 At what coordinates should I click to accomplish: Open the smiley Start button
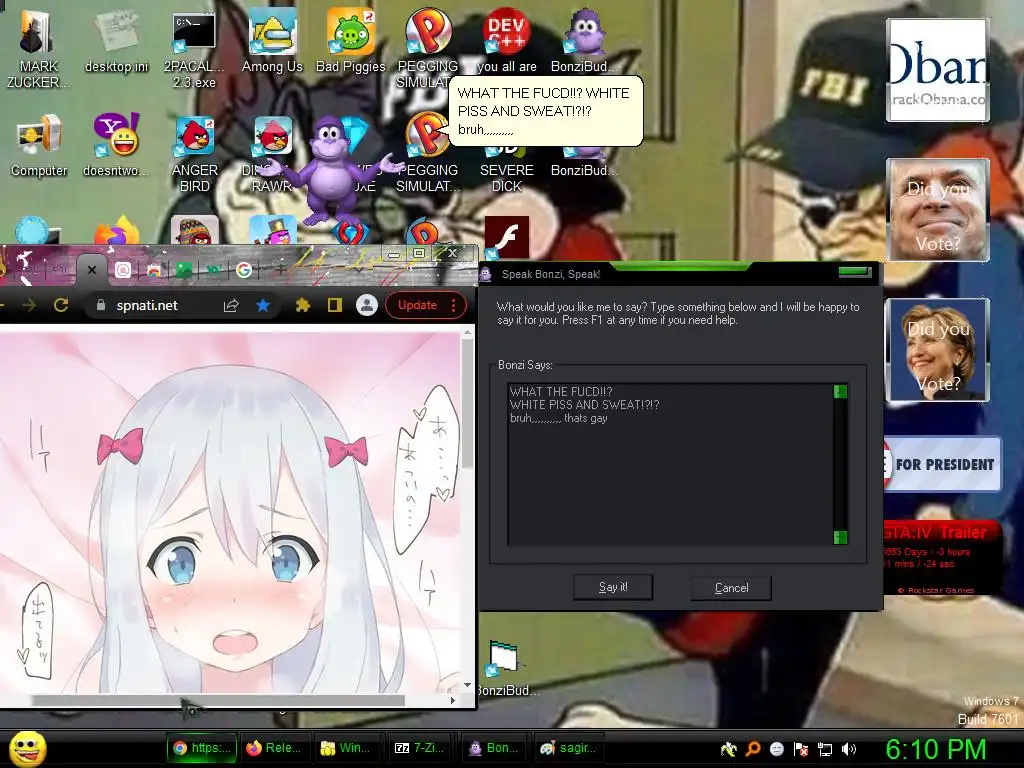click(x=27, y=749)
